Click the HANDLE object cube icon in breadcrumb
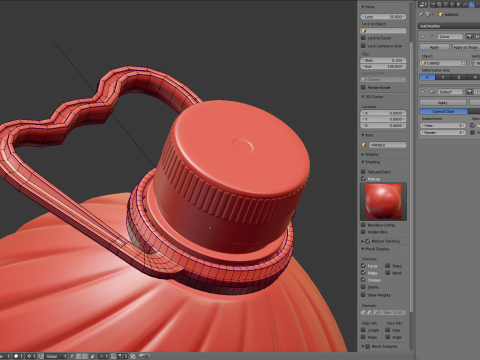This screenshot has width=480, height=360. click(x=441, y=14)
